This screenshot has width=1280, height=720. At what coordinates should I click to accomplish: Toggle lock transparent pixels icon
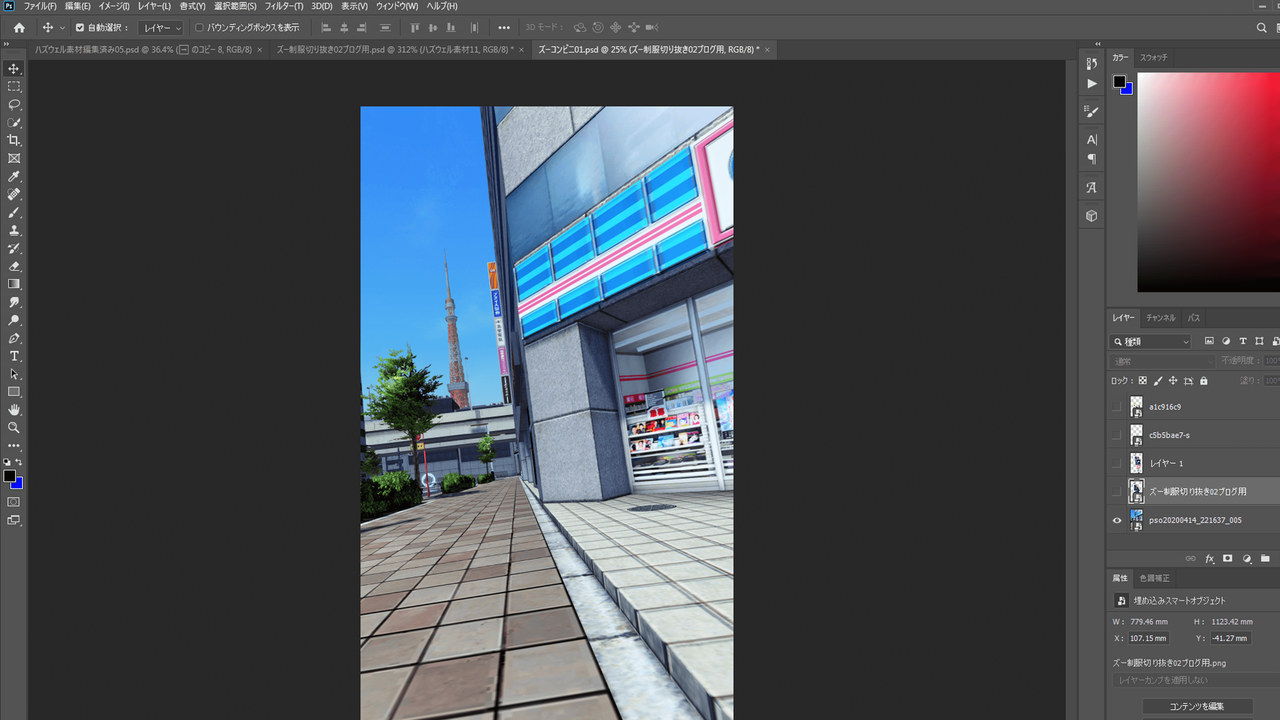point(1143,381)
